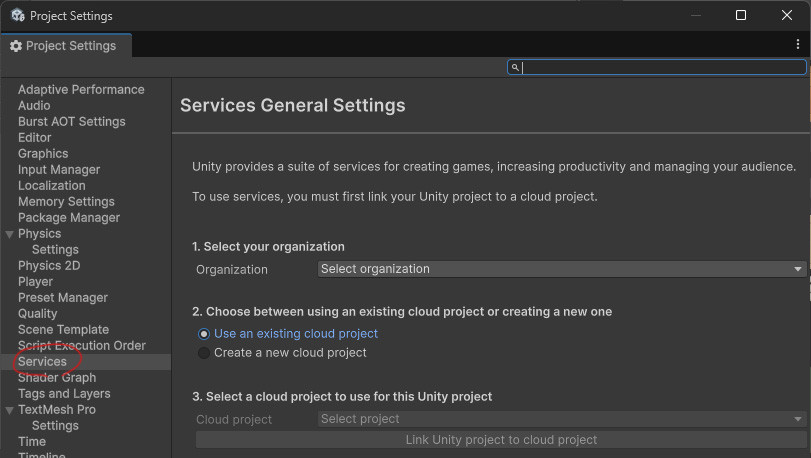This screenshot has height=458, width=811.
Task: Select Use an existing cloud project
Action: click(x=204, y=334)
